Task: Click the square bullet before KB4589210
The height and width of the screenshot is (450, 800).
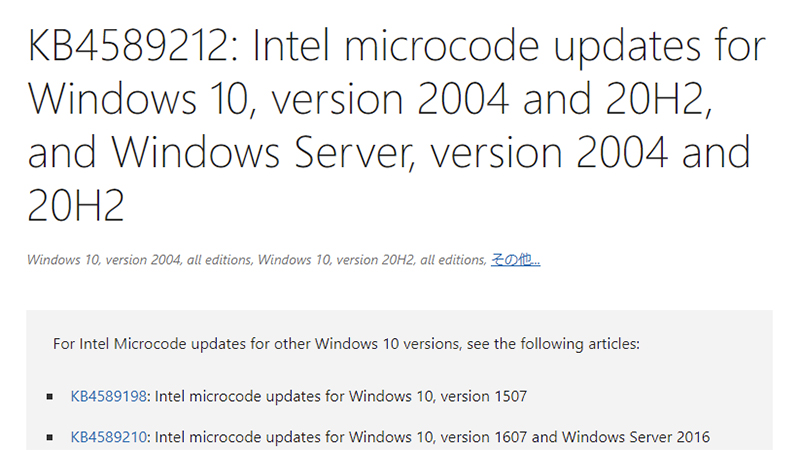Action: click(x=50, y=438)
